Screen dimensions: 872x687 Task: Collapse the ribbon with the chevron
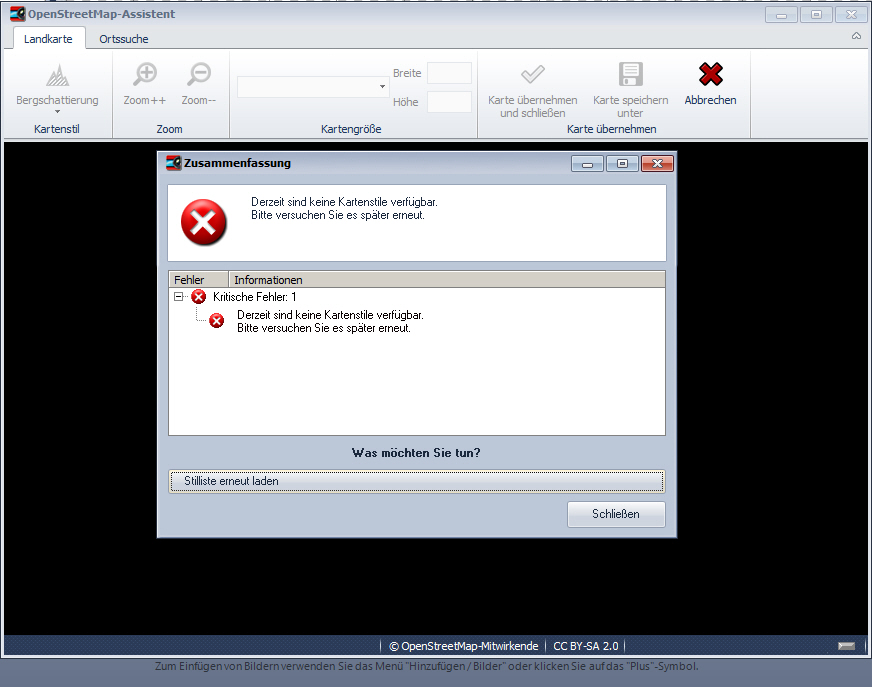coord(856,36)
